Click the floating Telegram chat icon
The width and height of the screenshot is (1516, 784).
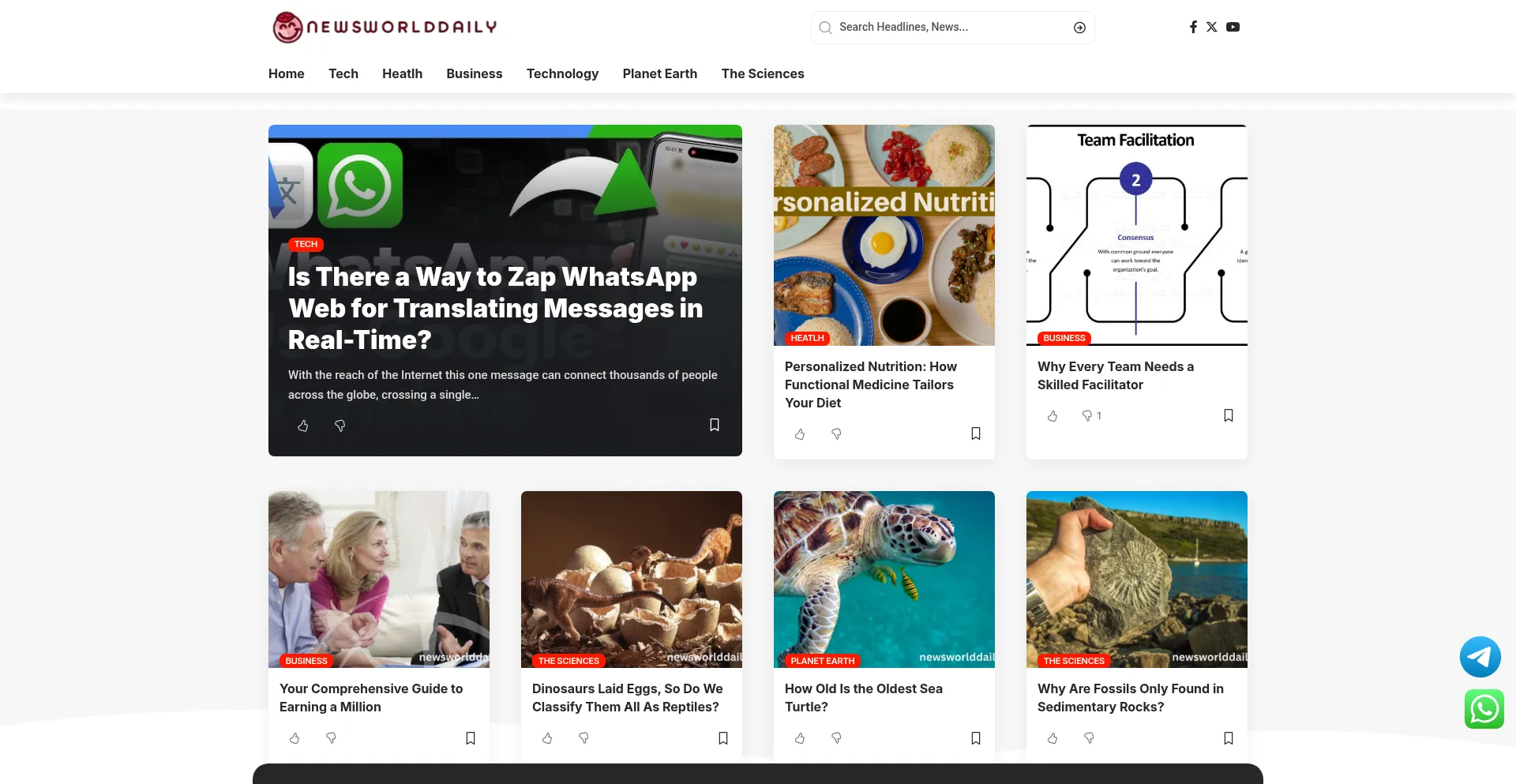point(1480,657)
